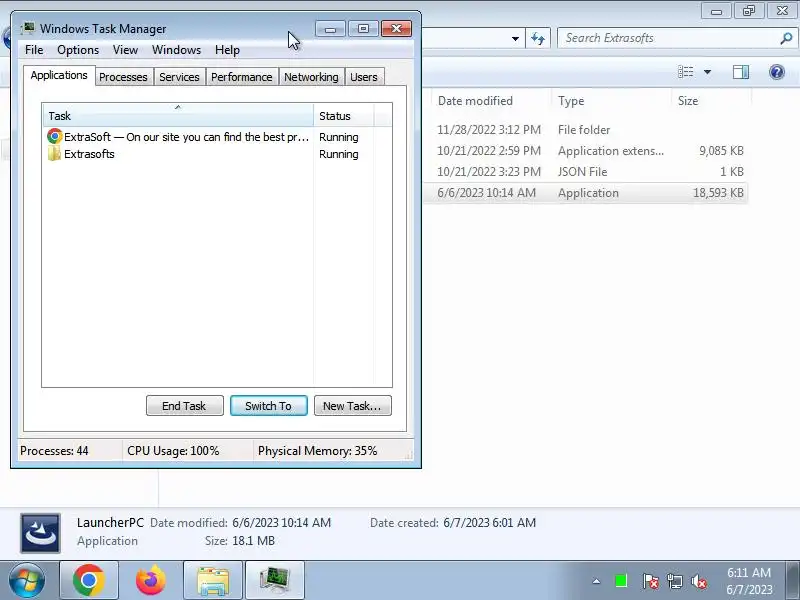Switch to the Users tab

point(364,77)
